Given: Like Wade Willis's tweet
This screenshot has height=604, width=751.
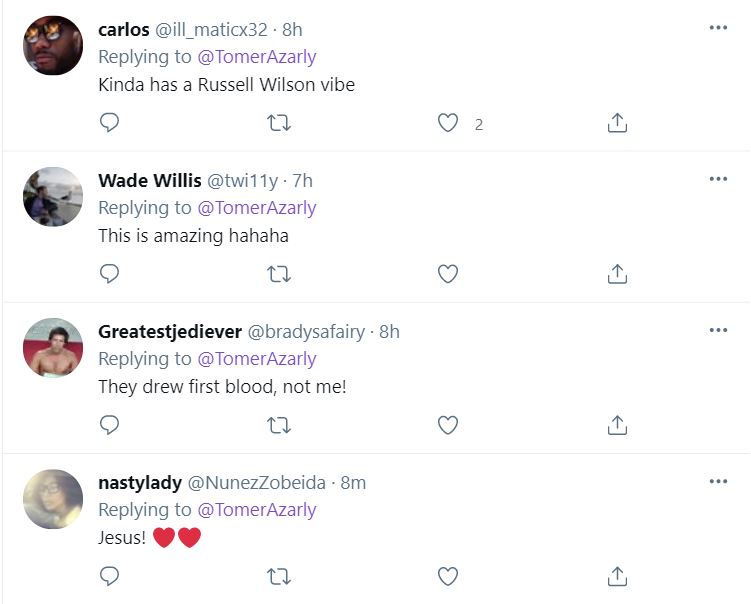Looking at the screenshot, I should (448, 274).
